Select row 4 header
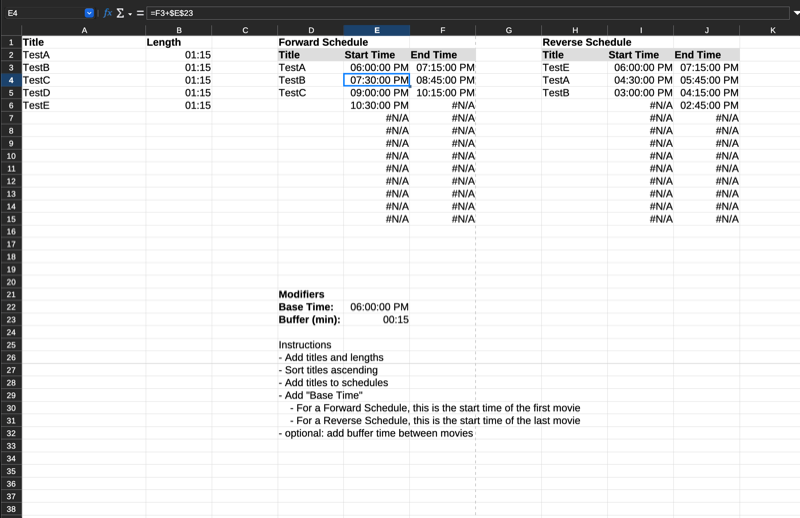800x518 pixels. pyautogui.click(x=11, y=80)
